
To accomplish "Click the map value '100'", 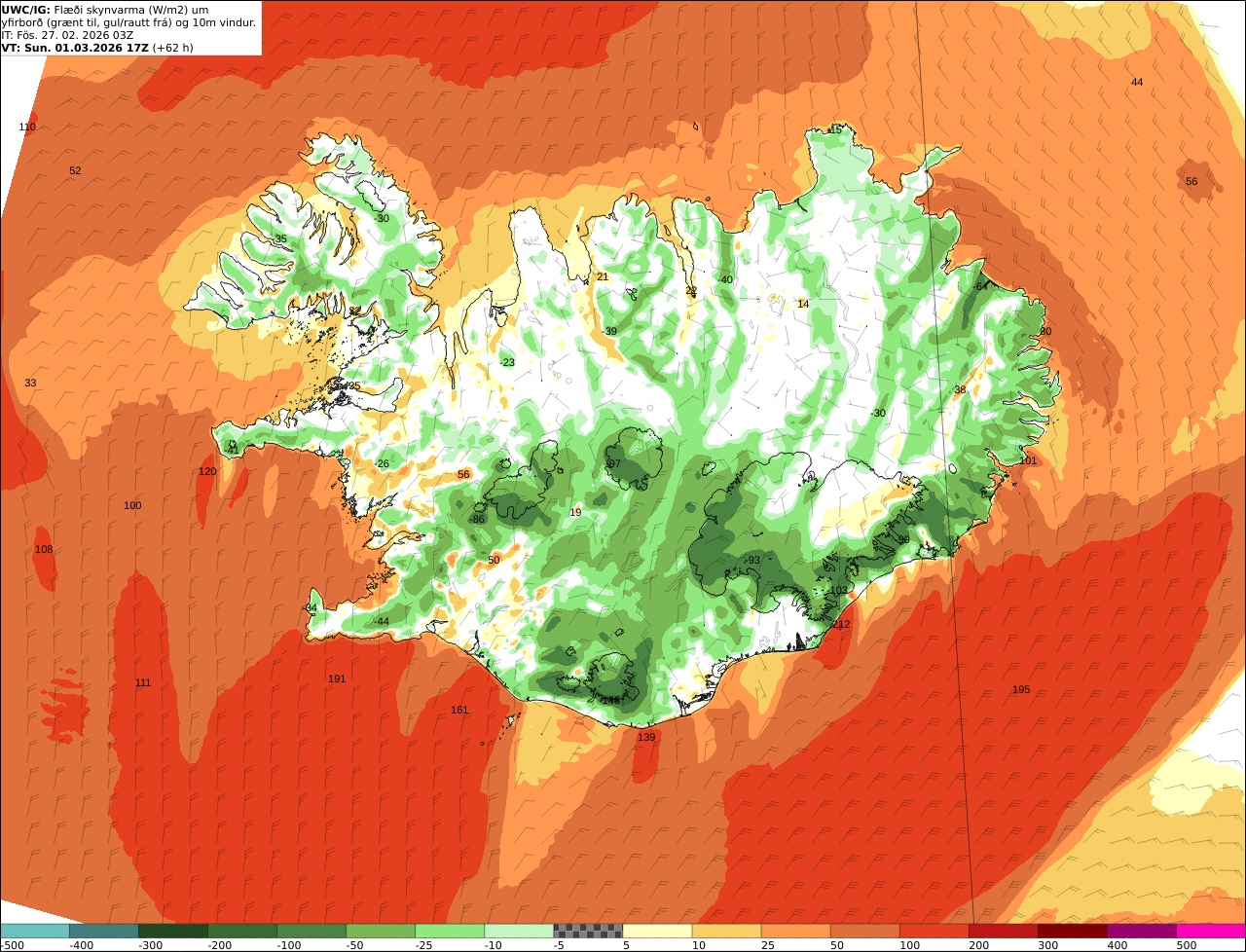I will tap(132, 506).
